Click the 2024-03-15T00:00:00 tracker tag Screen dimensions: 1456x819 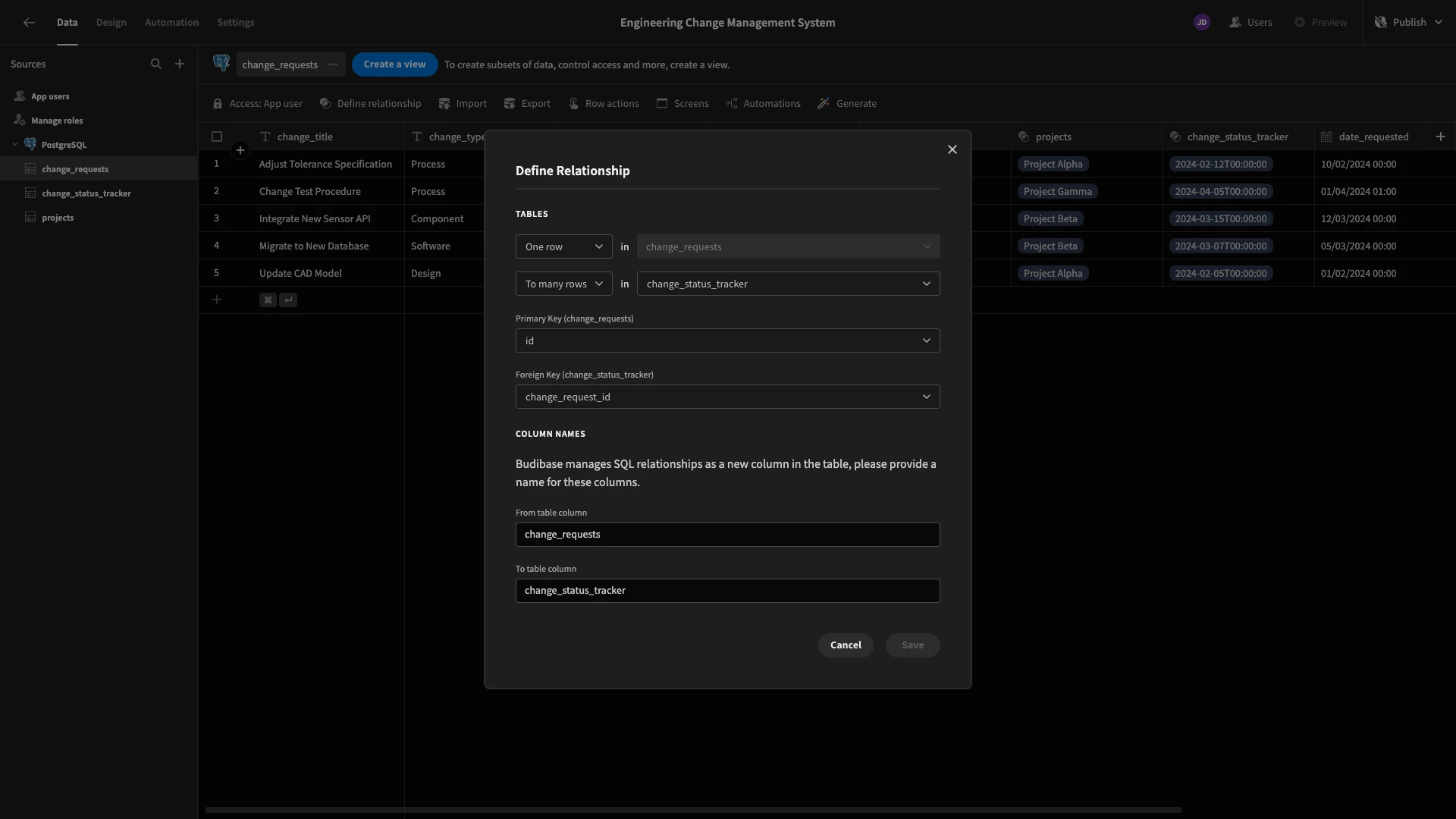point(1220,219)
